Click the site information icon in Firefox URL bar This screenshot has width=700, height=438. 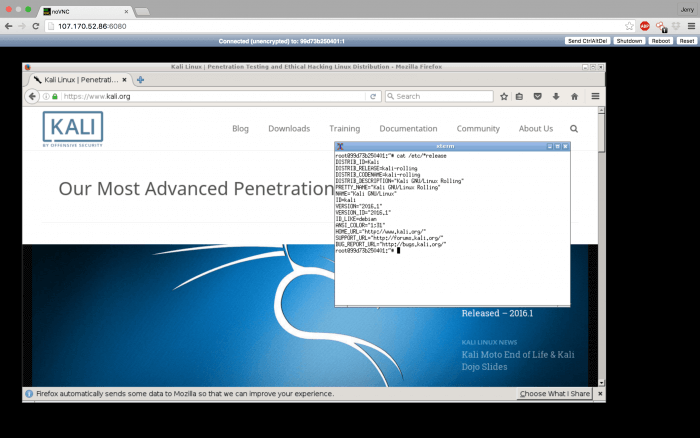pos(46,96)
